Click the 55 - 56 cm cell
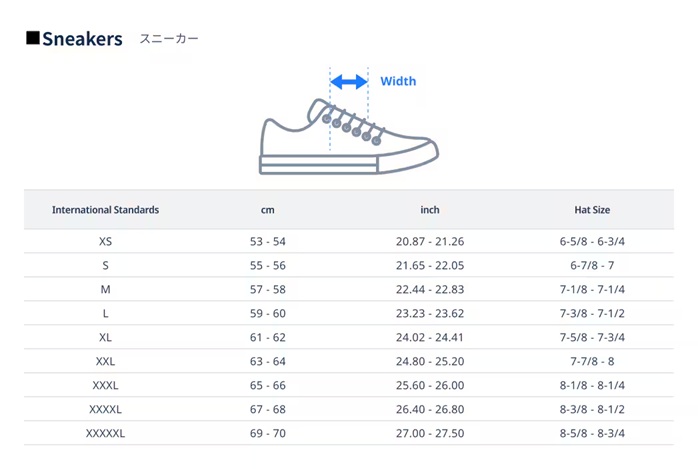The height and width of the screenshot is (469, 698). click(267, 265)
